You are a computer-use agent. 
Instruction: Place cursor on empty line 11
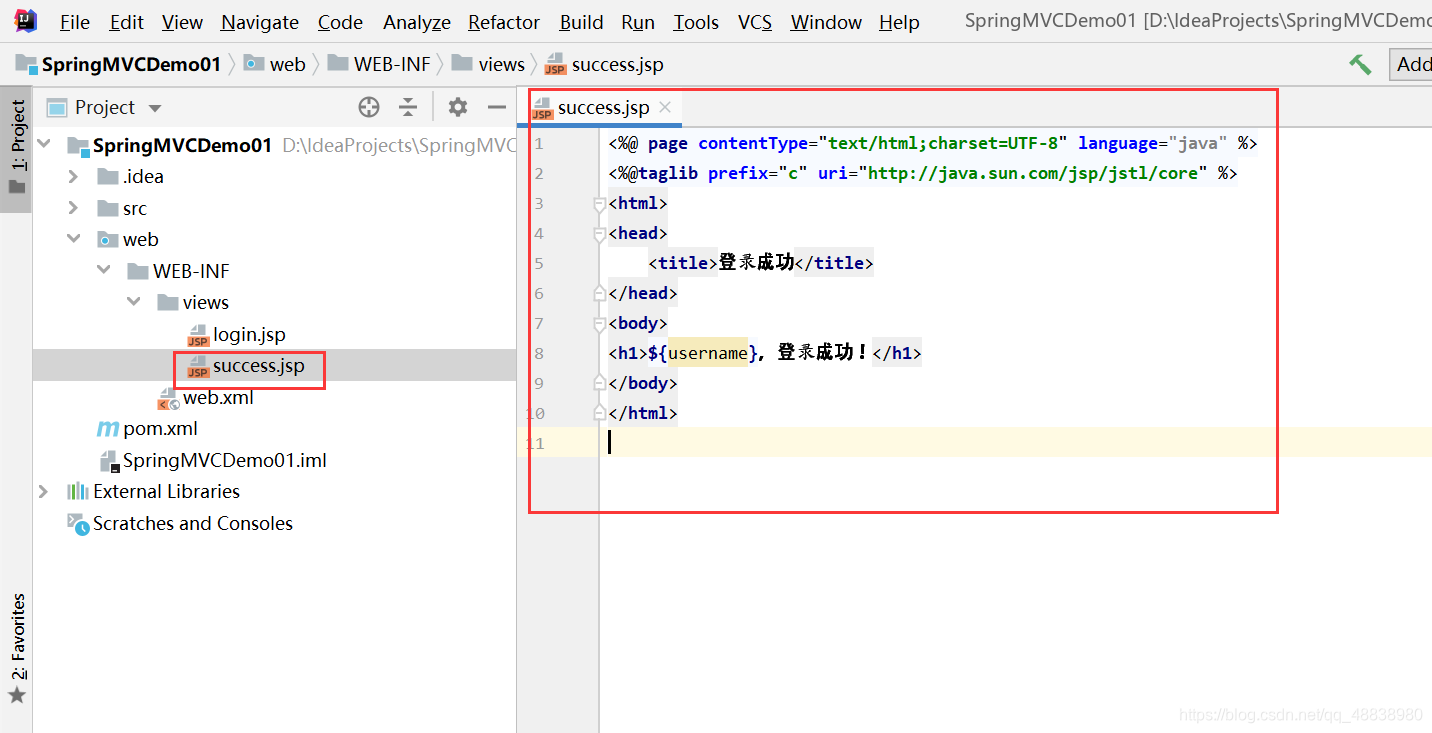click(1015, 443)
